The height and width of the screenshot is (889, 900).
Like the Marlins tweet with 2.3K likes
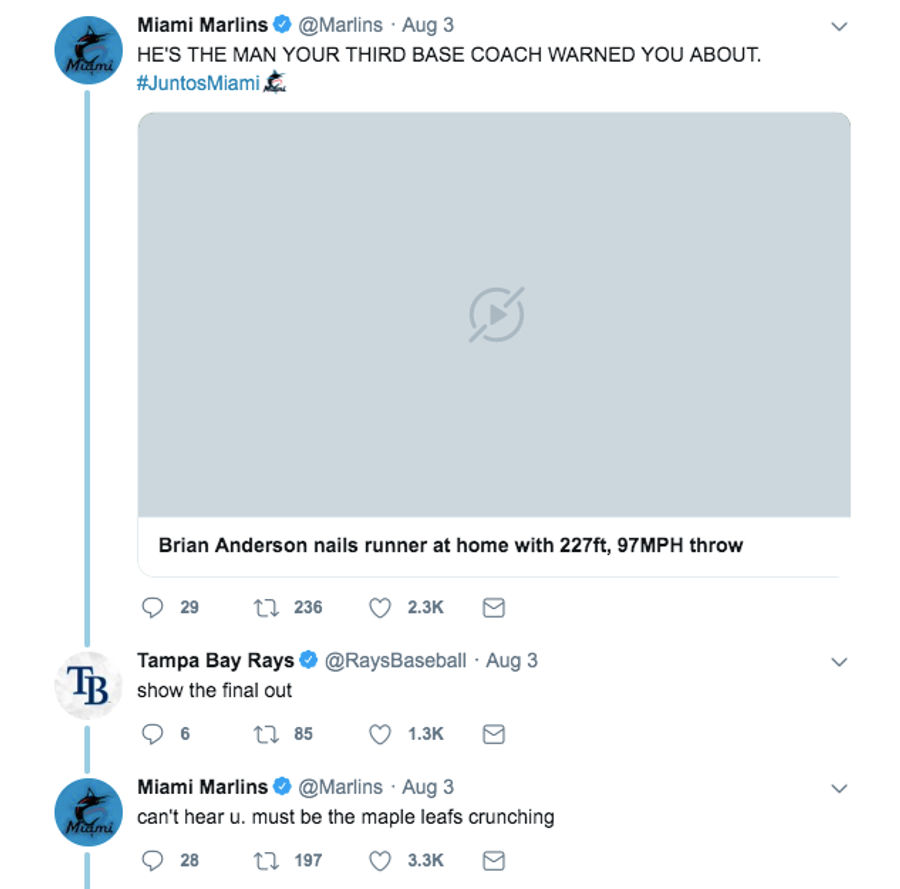380,607
